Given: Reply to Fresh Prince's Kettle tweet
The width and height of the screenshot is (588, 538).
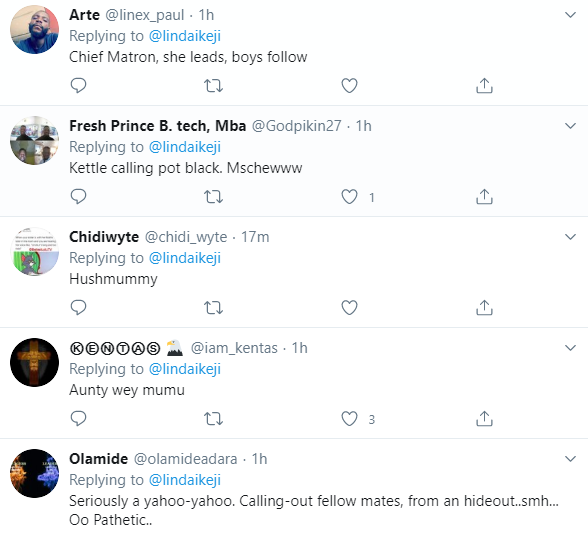Looking at the screenshot, I should [x=78, y=196].
